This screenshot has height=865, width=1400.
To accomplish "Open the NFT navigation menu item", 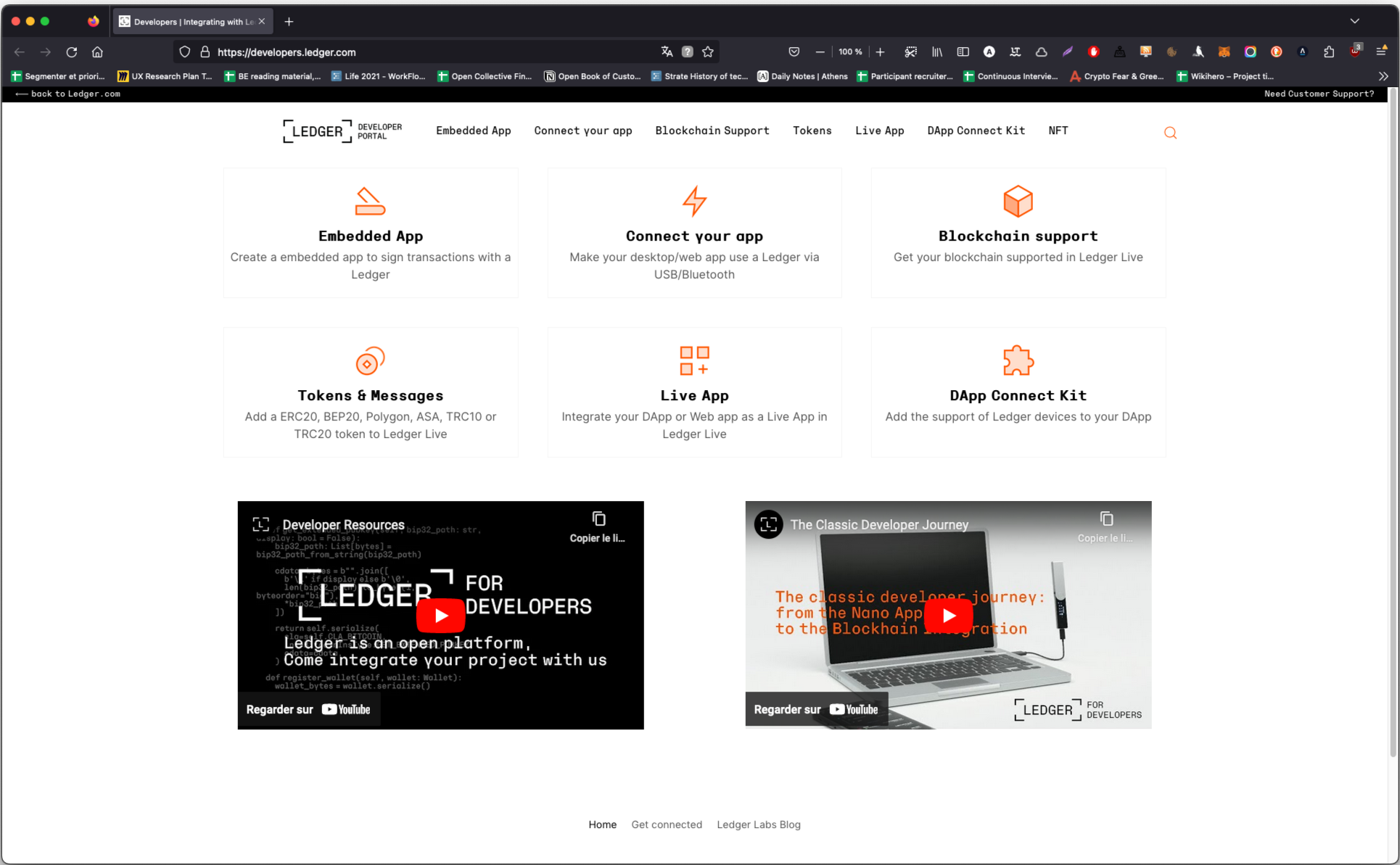I will click(x=1058, y=131).
